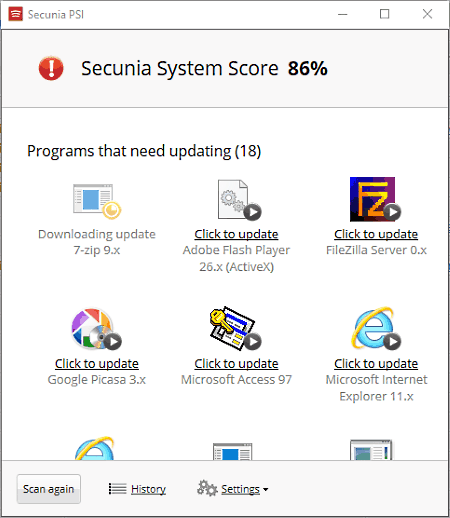Update Adobe Flash Player via Click to update
This screenshot has height=518, width=450.
tap(236, 234)
